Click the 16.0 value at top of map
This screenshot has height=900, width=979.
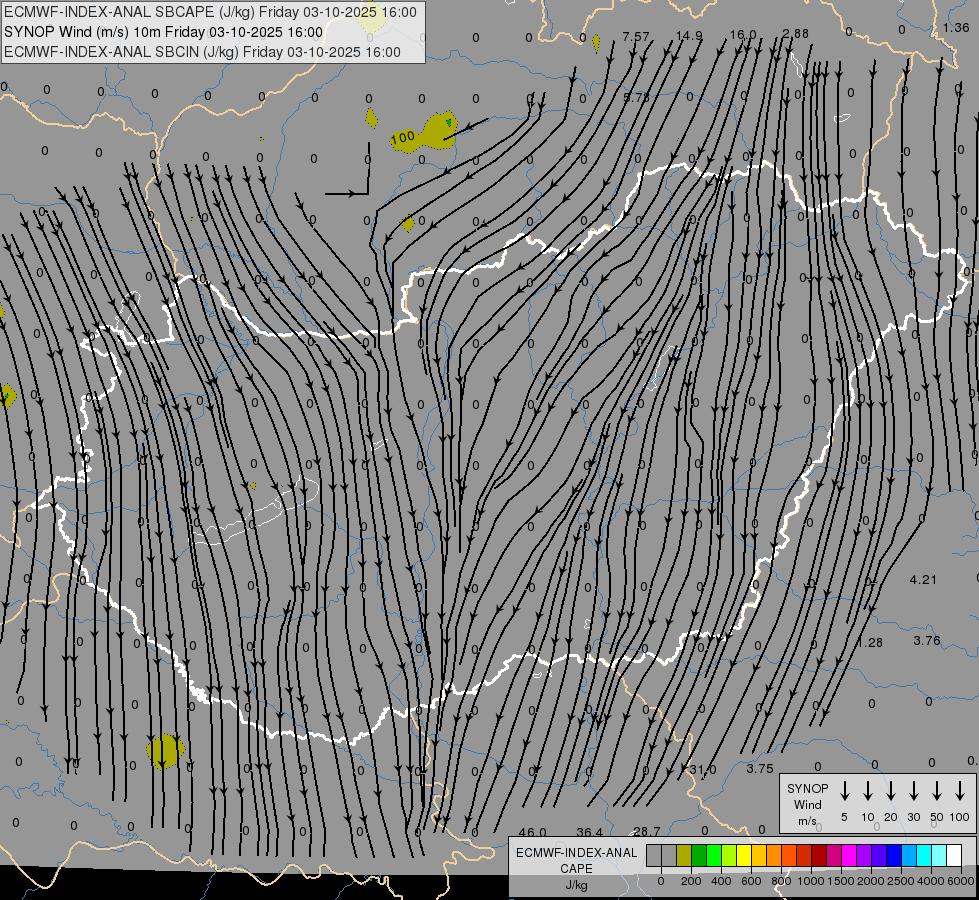pos(742,35)
